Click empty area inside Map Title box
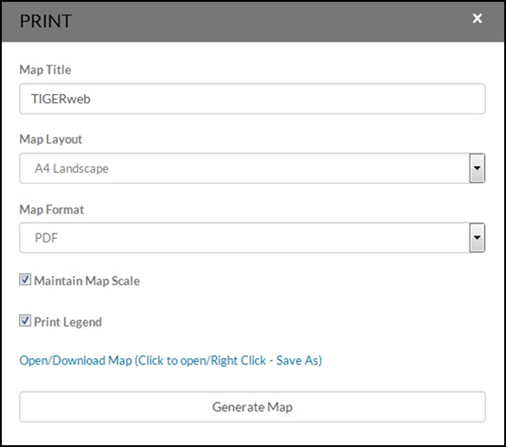 coord(287,99)
